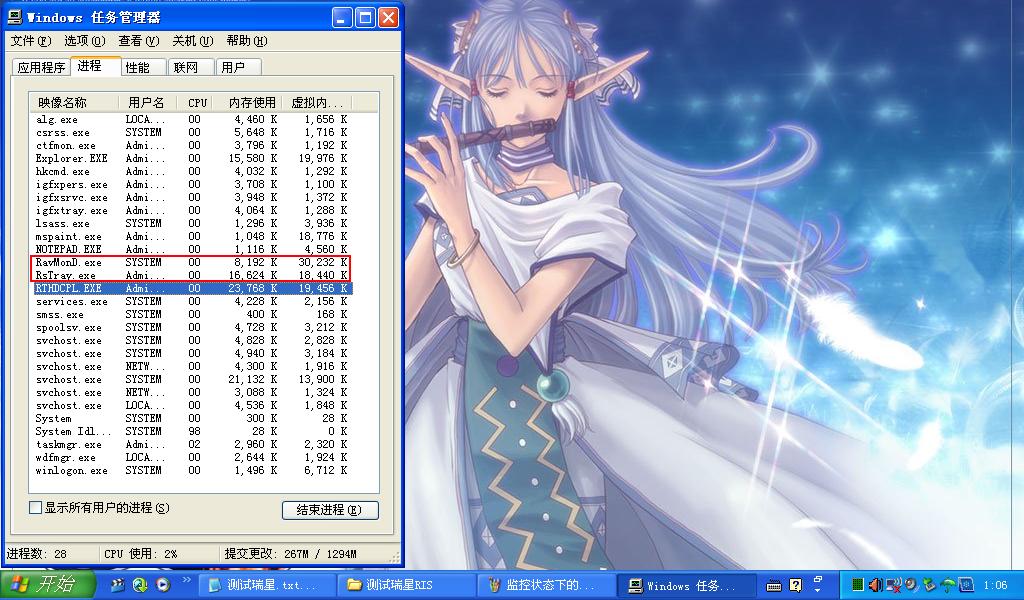The height and width of the screenshot is (600, 1024).
Task: Launch Windows Media Player quick launch icon
Action: [163, 584]
